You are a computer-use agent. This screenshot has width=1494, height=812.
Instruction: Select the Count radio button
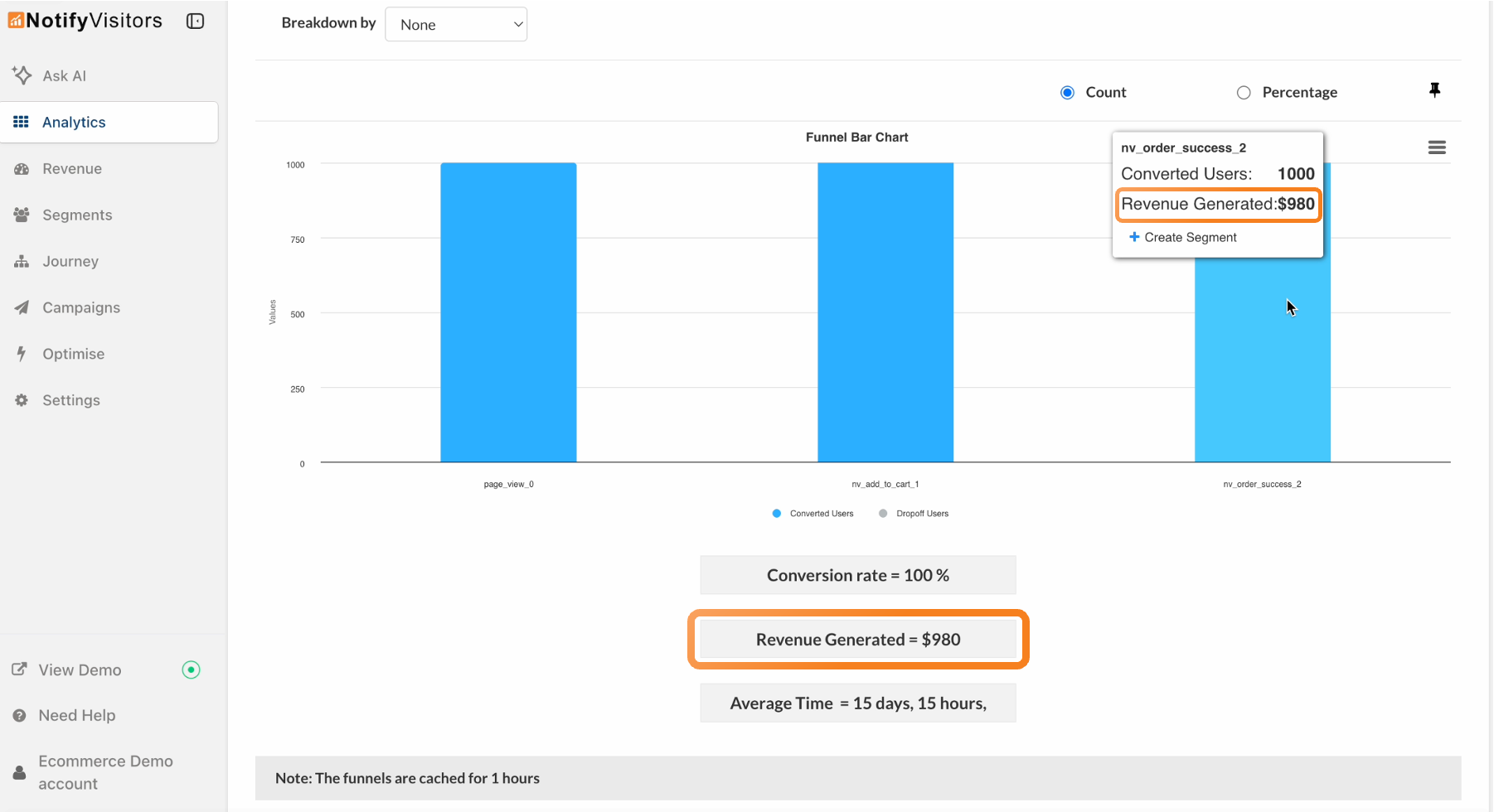[x=1067, y=93]
